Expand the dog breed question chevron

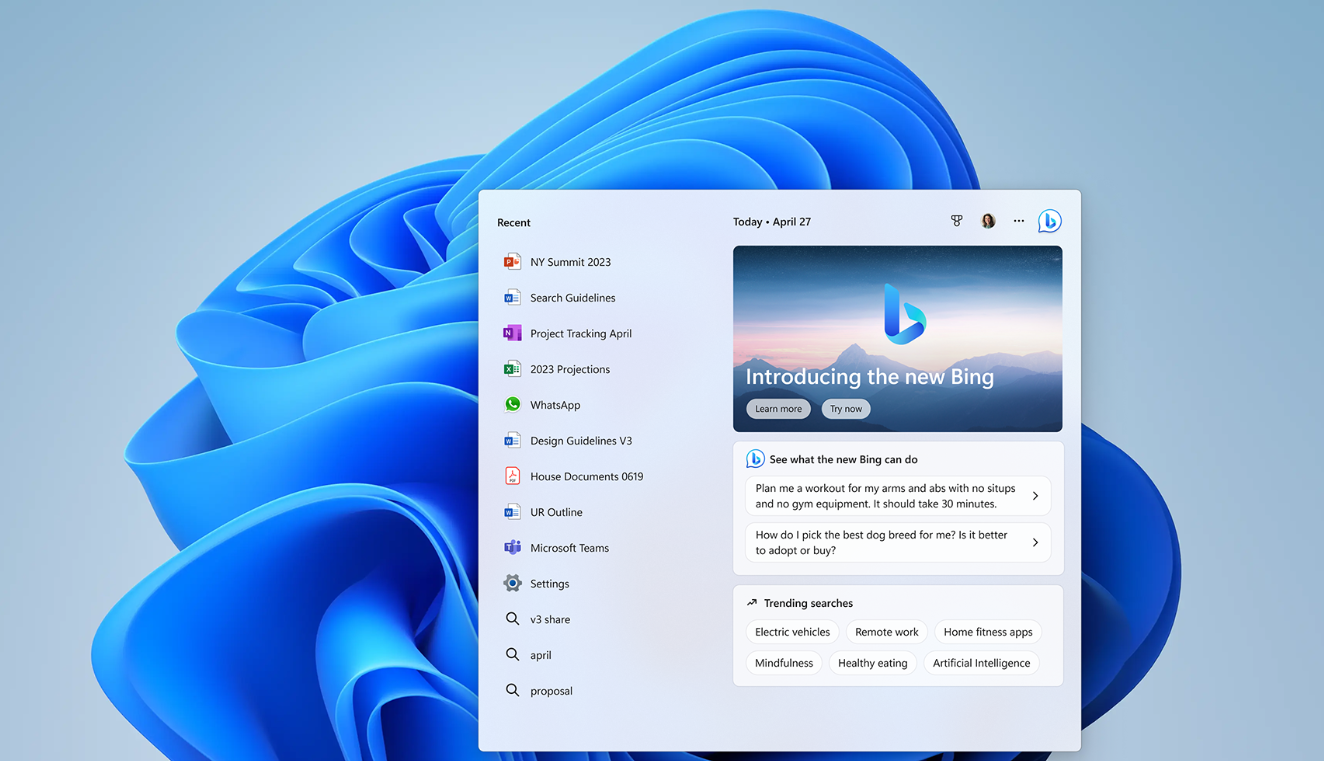pos(1035,542)
